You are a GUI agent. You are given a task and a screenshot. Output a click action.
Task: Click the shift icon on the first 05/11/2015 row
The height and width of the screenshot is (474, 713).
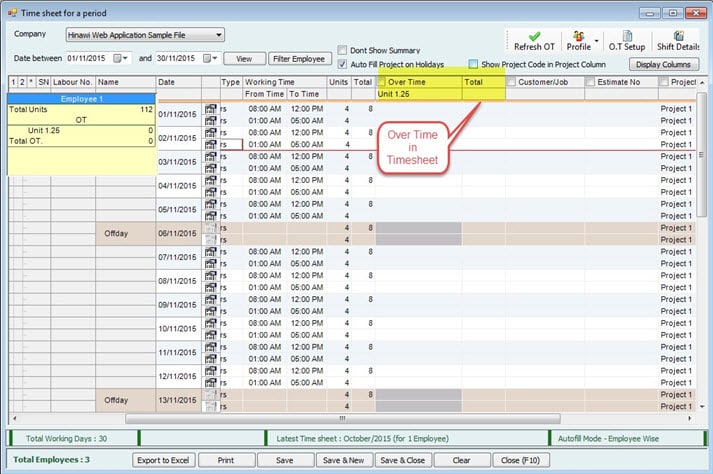click(x=211, y=204)
